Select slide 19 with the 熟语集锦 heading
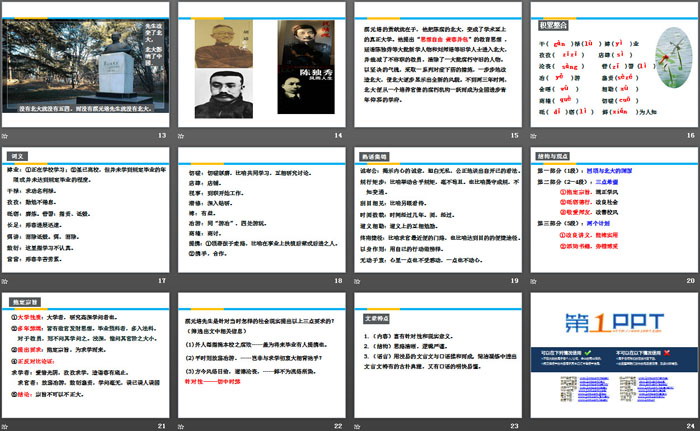This screenshot has height=431, width=700. (x=434, y=207)
